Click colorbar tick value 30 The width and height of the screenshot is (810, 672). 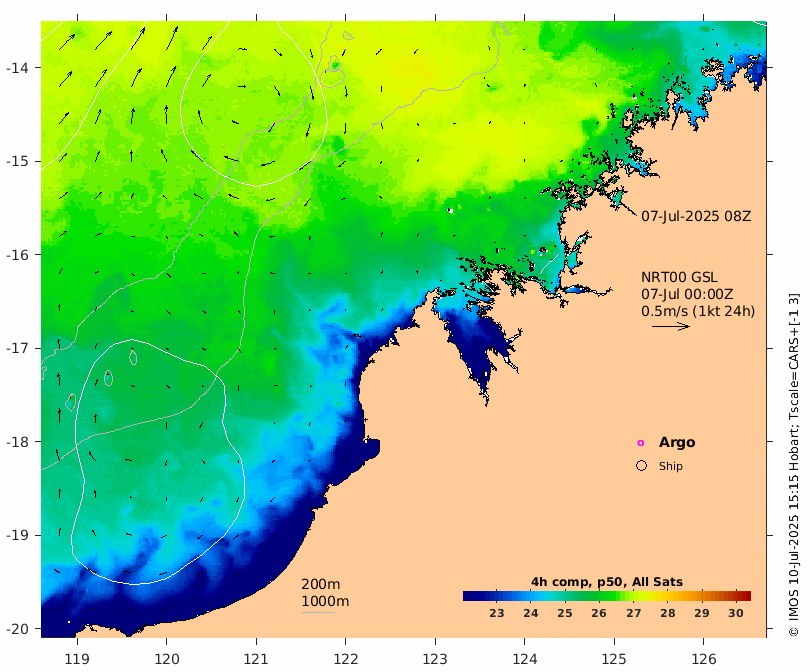pyautogui.click(x=736, y=613)
